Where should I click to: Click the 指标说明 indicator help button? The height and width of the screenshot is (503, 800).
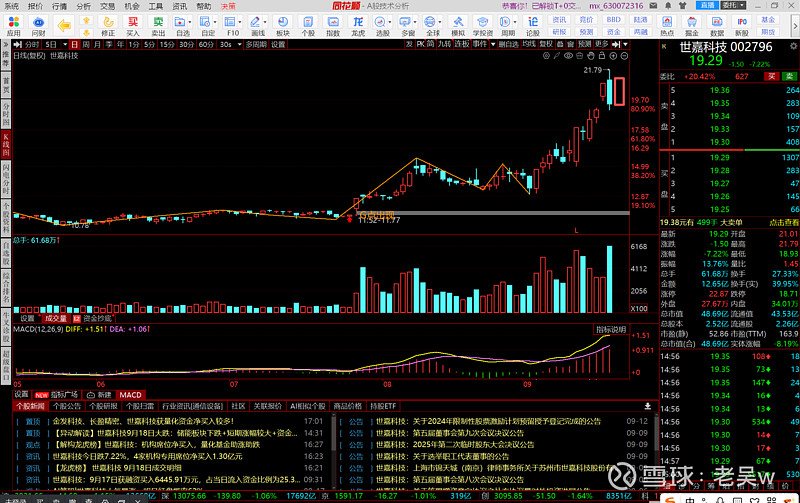611,330
